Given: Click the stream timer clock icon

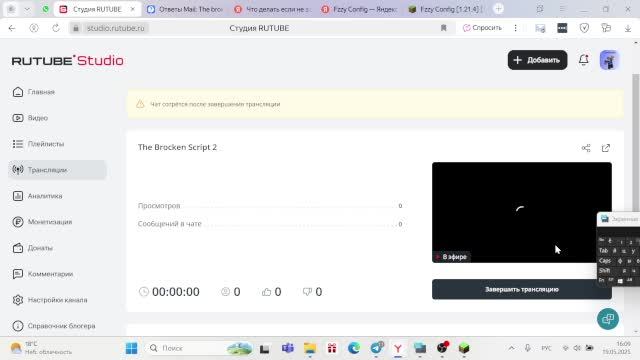Looking at the screenshot, I should [x=144, y=292].
